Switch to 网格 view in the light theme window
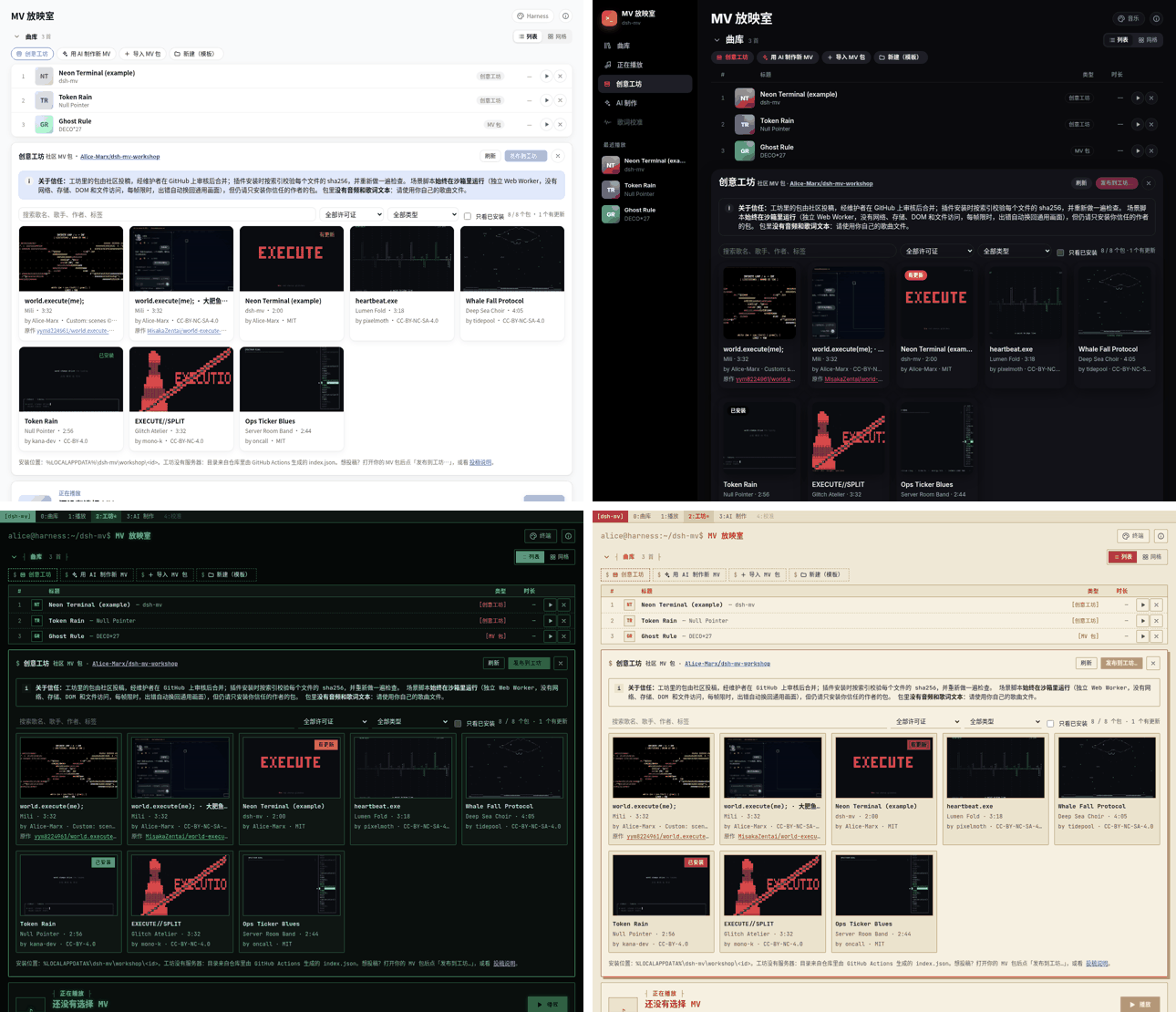1176x1012 pixels. [557, 36]
